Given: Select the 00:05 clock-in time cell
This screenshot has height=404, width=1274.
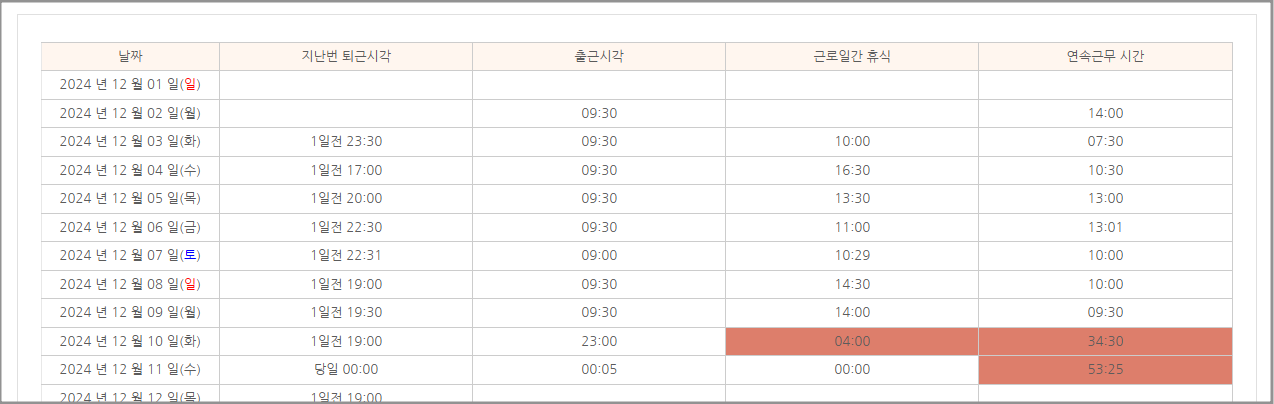Looking at the screenshot, I should point(599,370).
